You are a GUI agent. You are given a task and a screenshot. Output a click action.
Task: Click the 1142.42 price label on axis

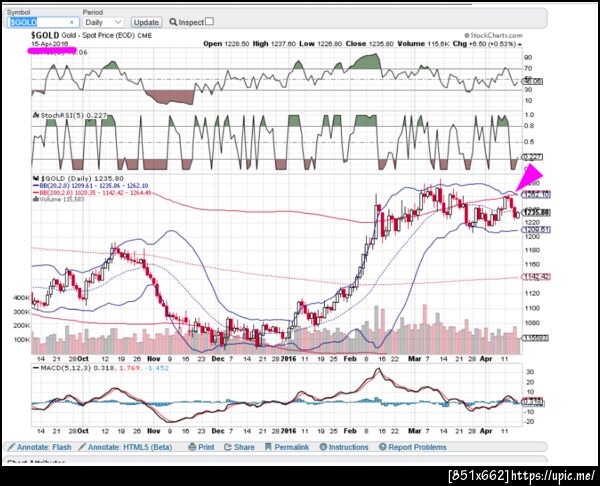[536, 277]
